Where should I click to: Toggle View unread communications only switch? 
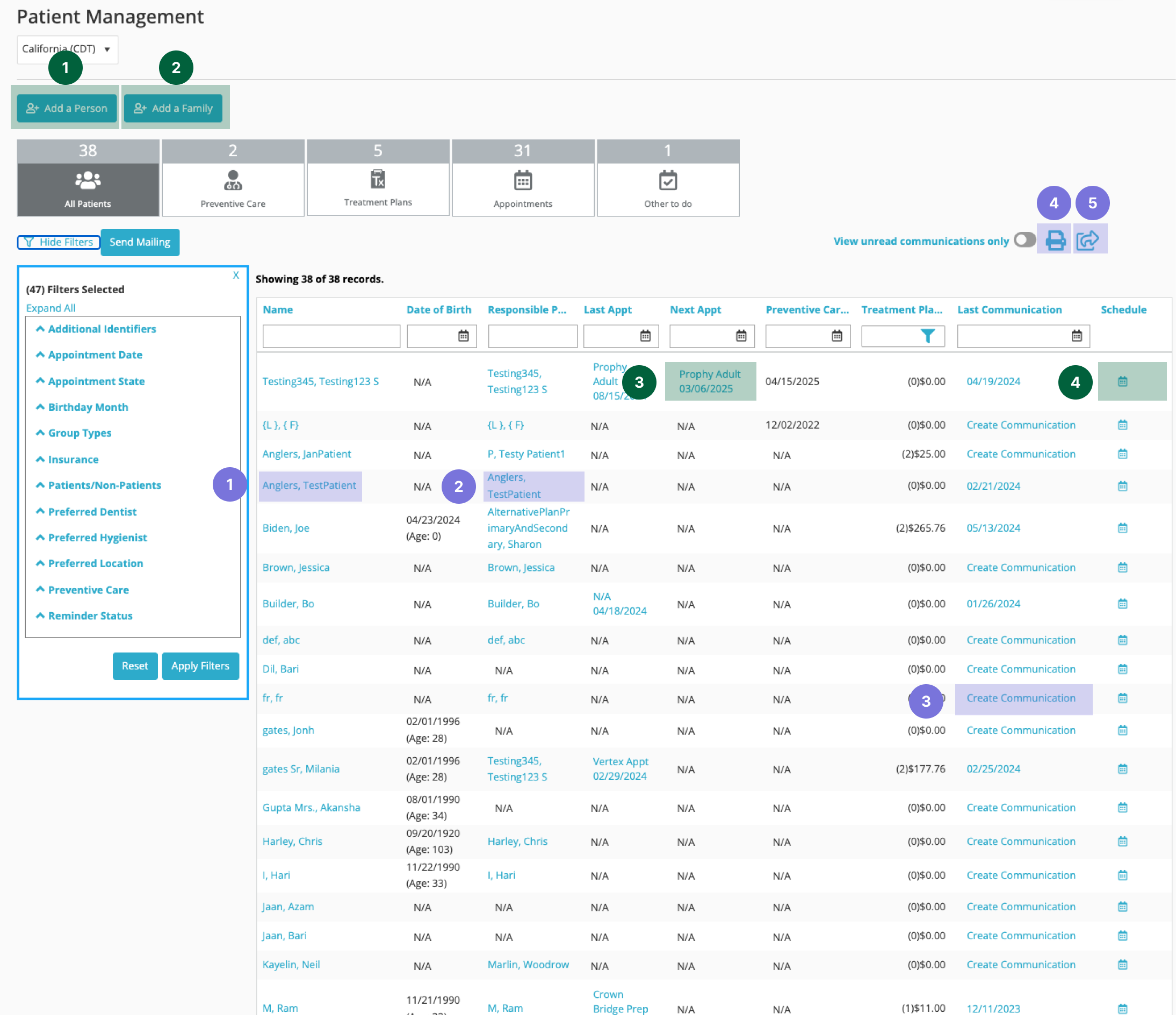1025,240
